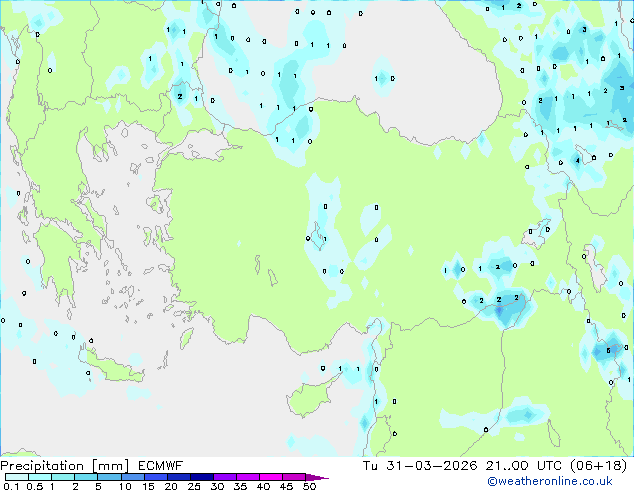
Task: Click the "Precipitation" title word
Action: pyautogui.click(x=42, y=466)
